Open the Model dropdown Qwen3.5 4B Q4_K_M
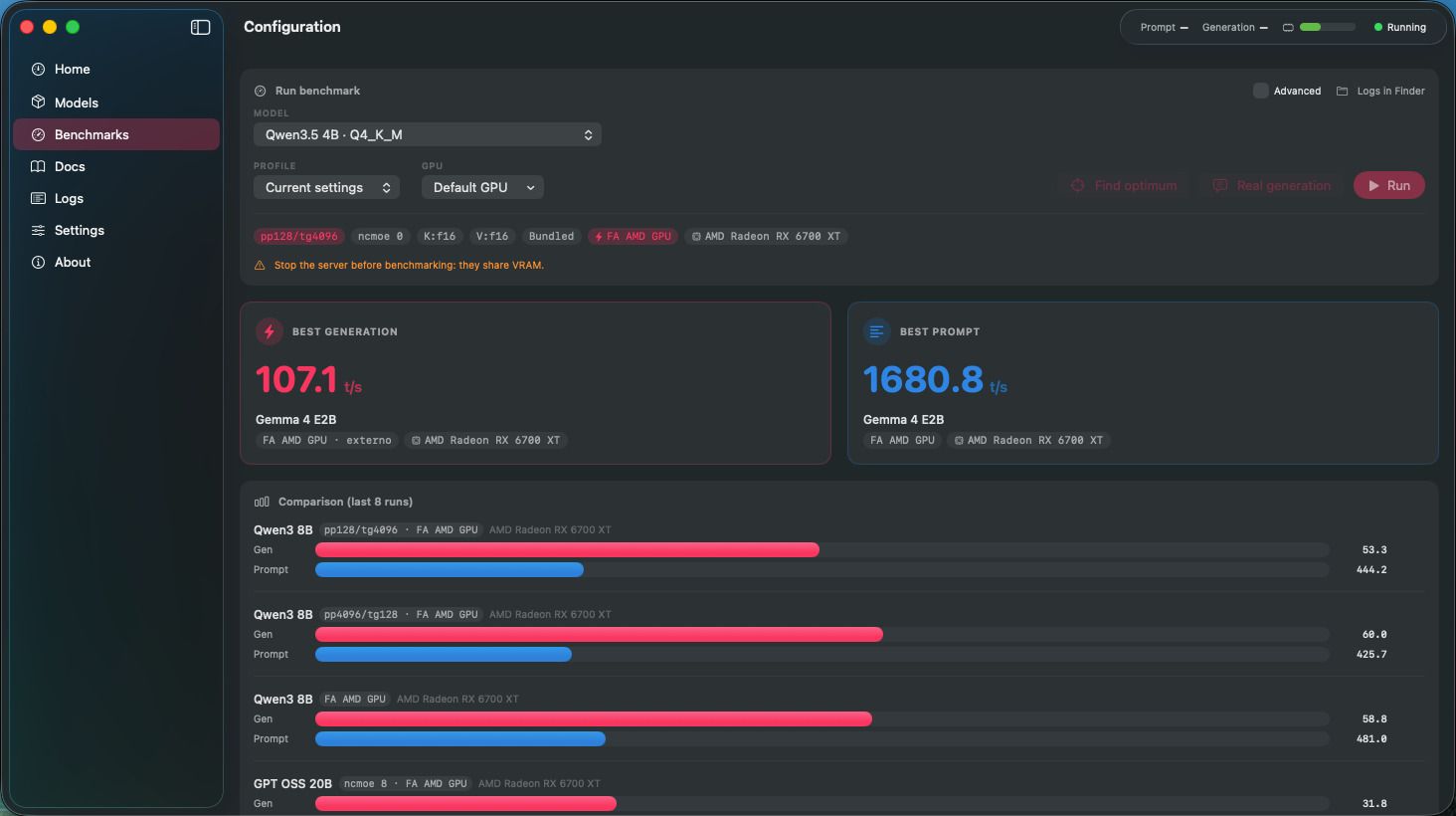 [428, 134]
